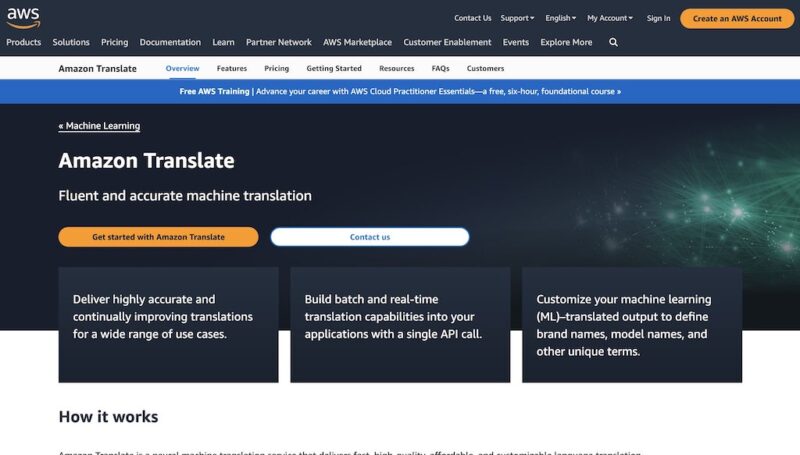
Task: Expand the My Account dropdown
Action: point(610,18)
